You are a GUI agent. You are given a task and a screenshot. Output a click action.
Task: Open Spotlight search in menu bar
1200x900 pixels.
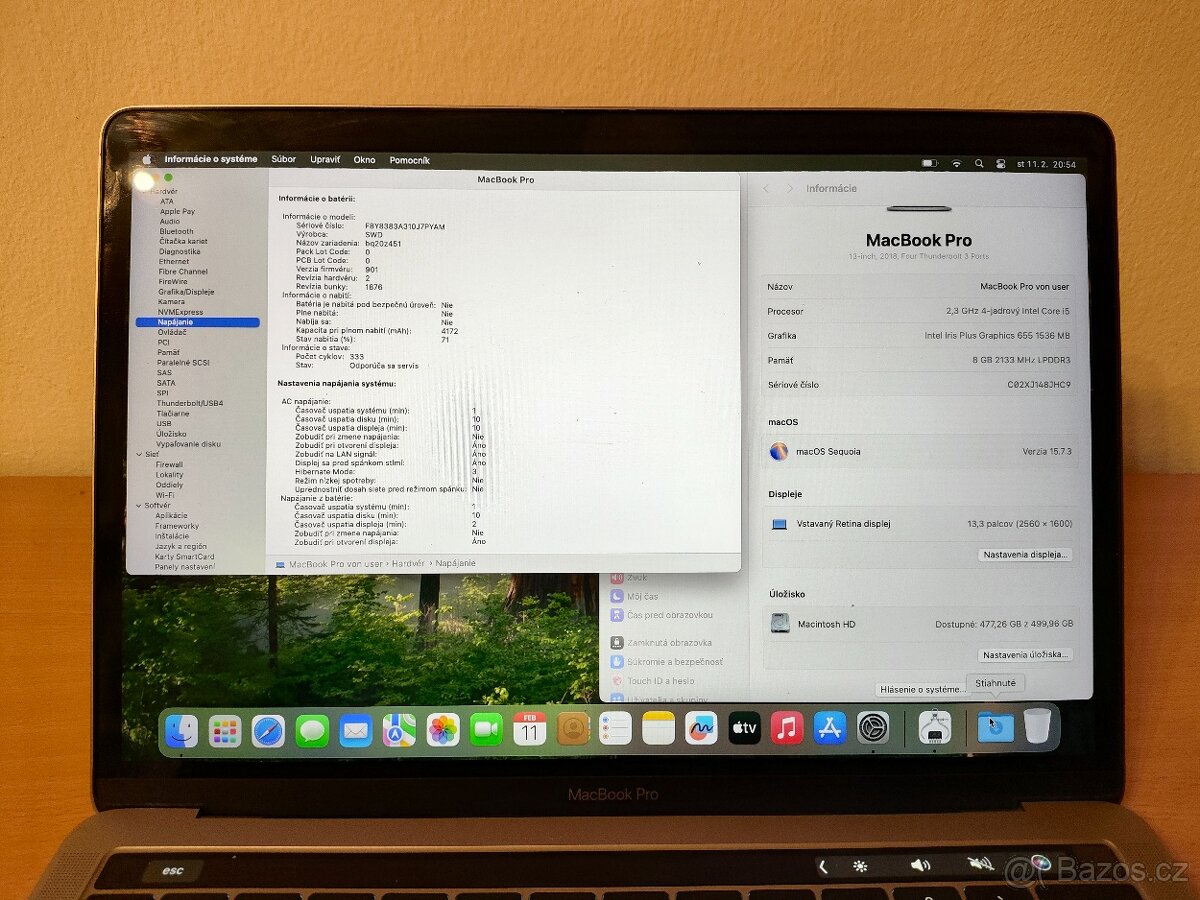978,163
